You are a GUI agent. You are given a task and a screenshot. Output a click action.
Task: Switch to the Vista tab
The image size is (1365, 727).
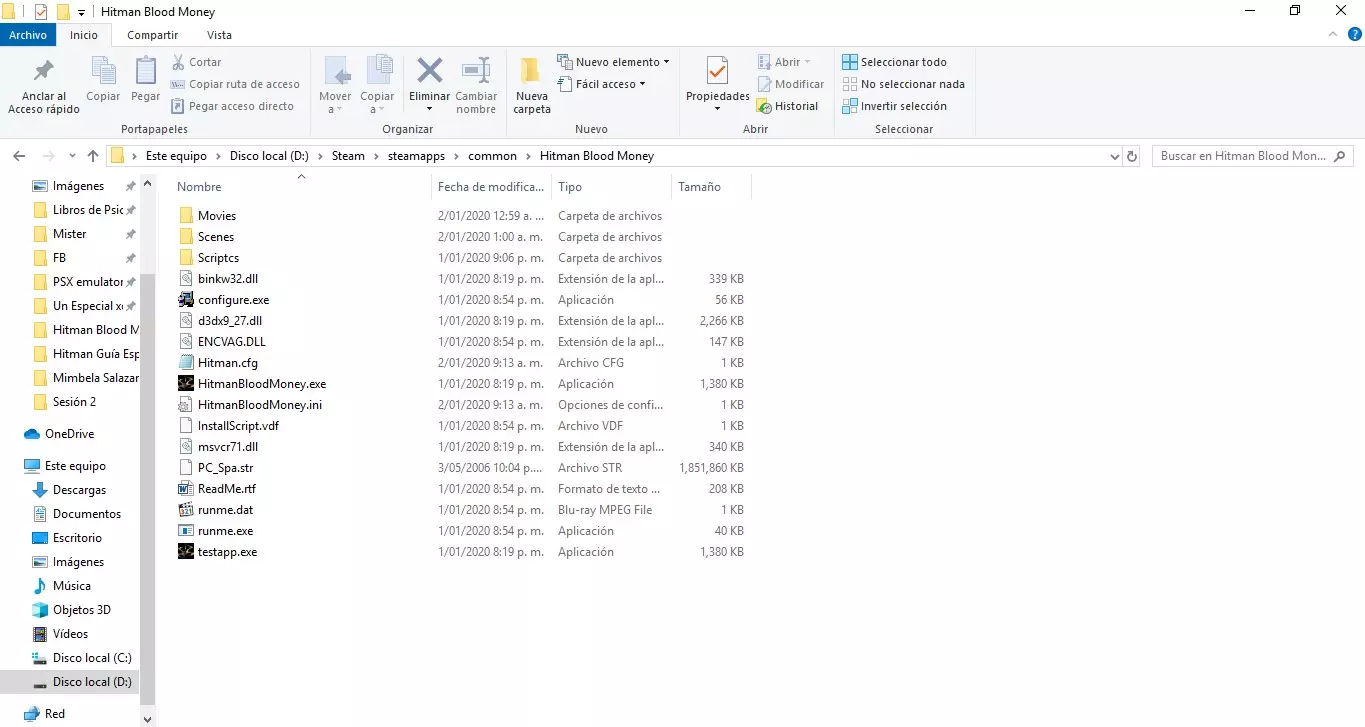tap(219, 35)
